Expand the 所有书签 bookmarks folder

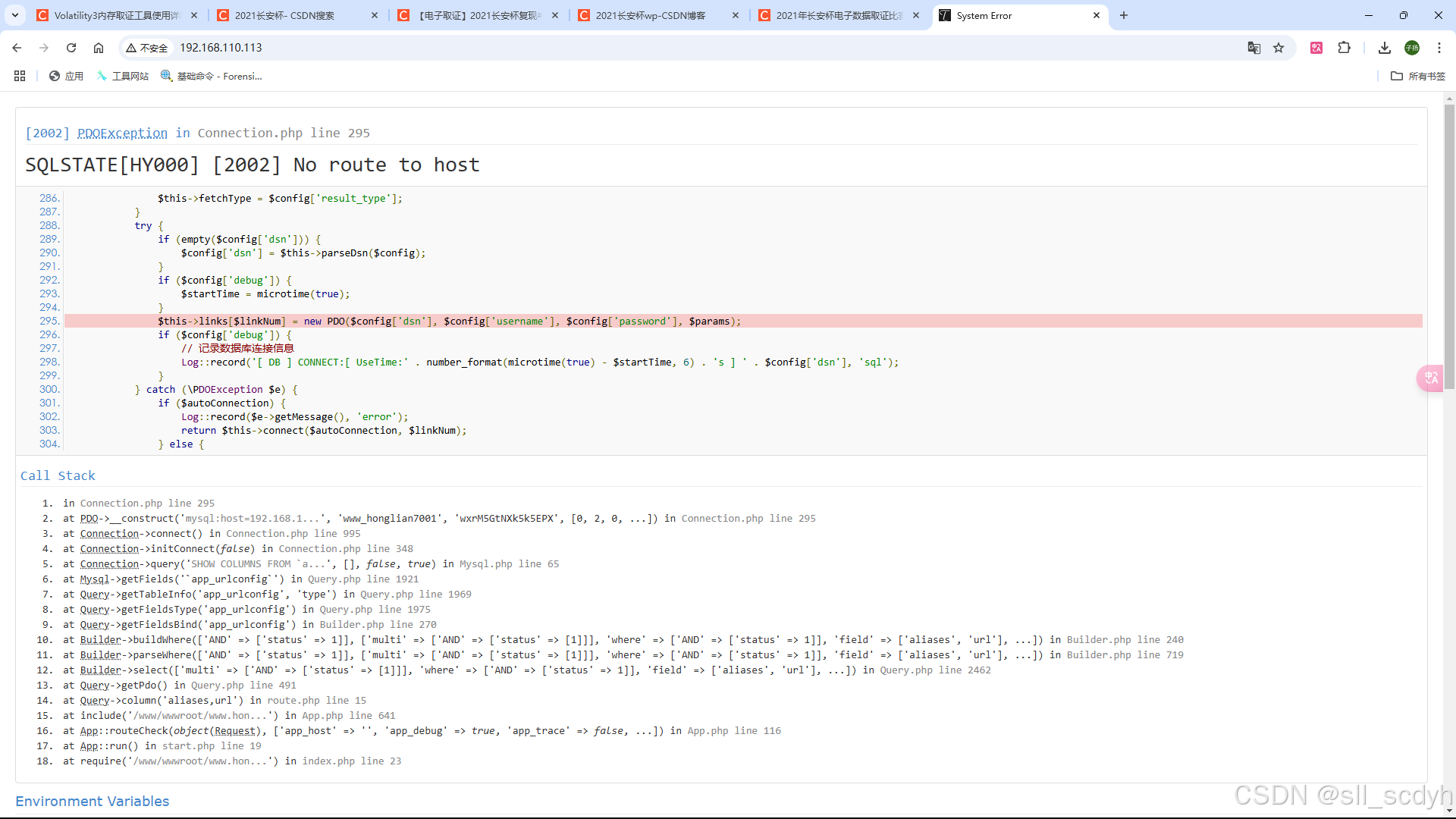point(1418,76)
